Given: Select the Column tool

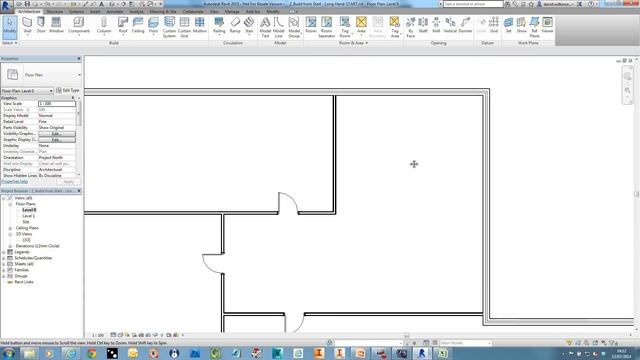Looking at the screenshot, I should tap(104, 26).
